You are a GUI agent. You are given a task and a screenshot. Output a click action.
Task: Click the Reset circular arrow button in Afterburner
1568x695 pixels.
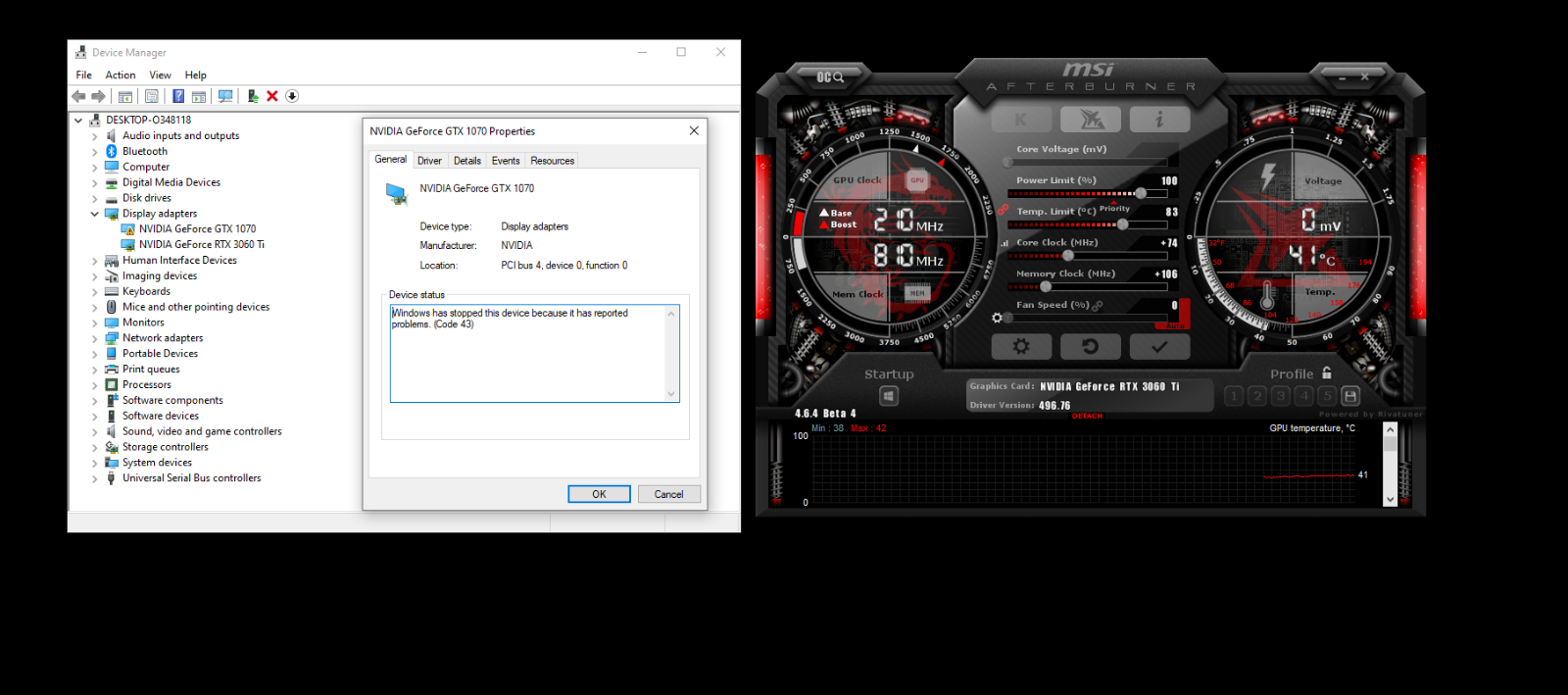(1090, 346)
